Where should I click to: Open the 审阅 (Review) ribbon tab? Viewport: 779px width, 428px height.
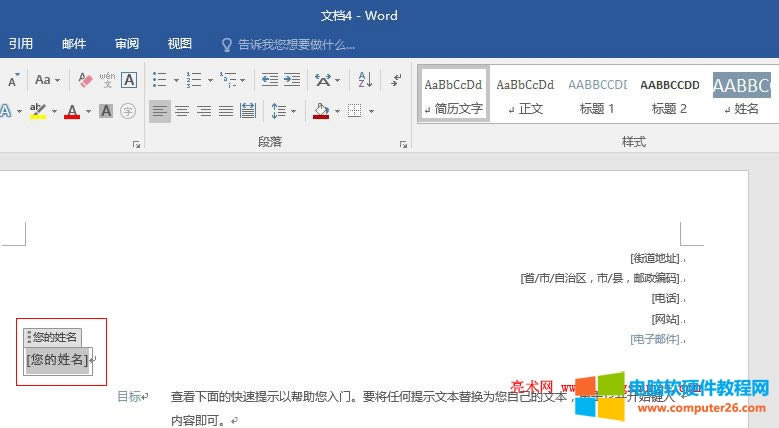click(x=127, y=44)
